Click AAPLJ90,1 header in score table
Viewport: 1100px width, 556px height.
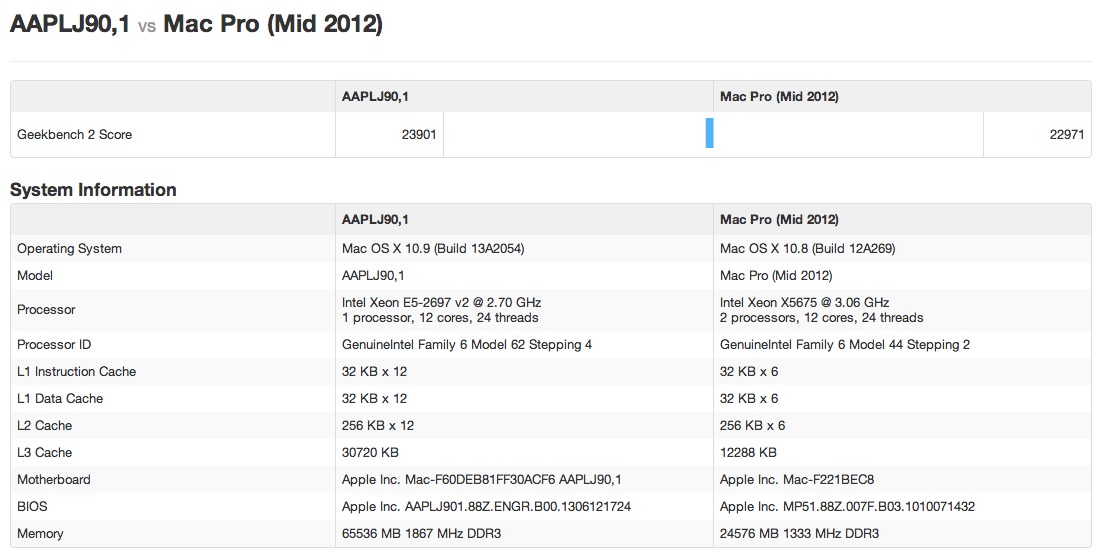(x=375, y=97)
